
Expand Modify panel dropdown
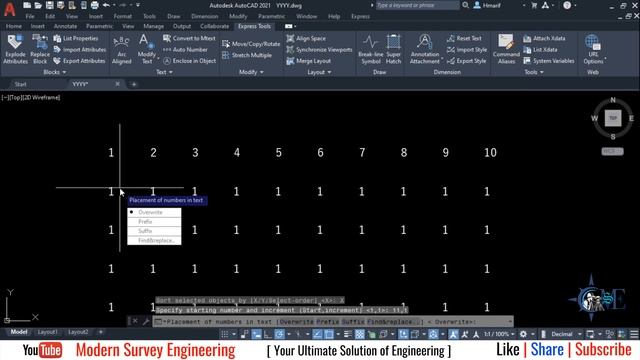(251, 72)
